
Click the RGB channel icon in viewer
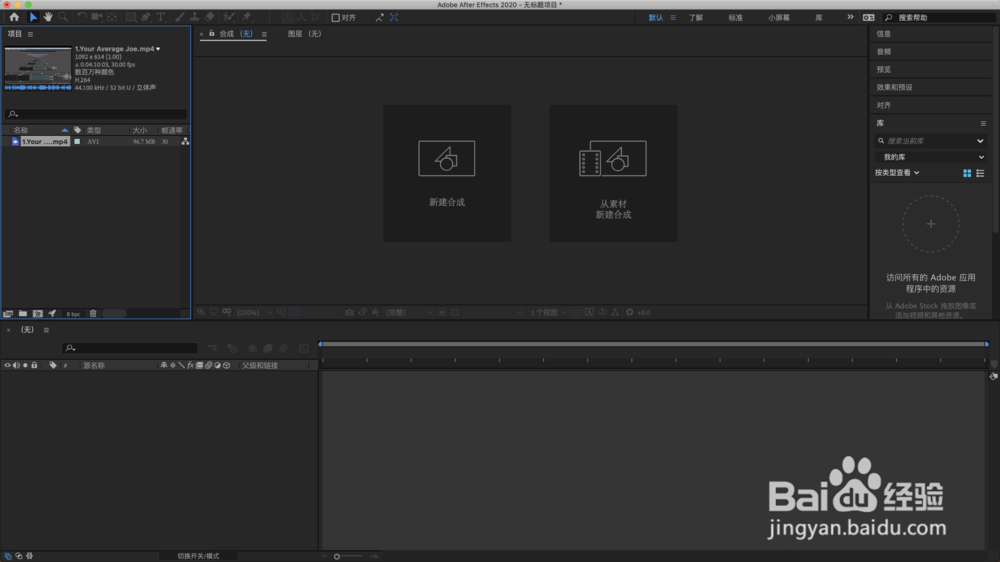pos(376,313)
